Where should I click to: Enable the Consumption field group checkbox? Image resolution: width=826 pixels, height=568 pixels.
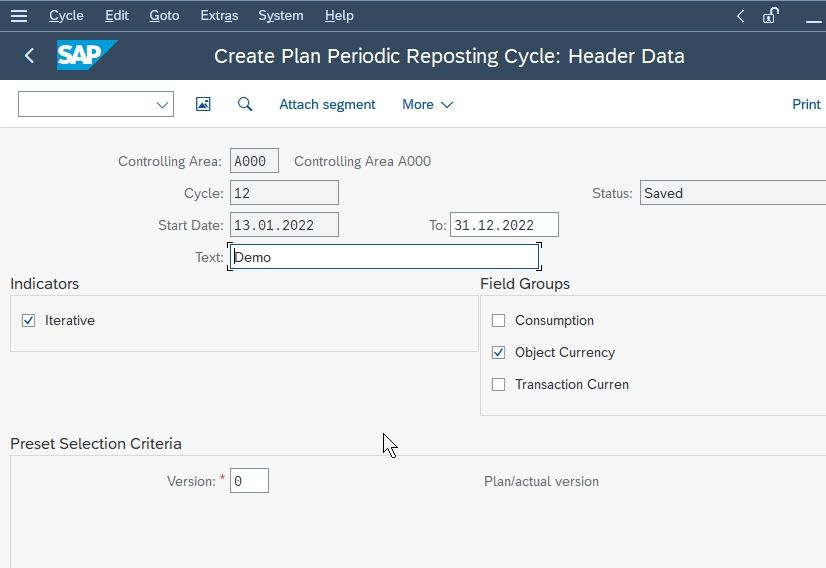pyautogui.click(x=498, y=320)
